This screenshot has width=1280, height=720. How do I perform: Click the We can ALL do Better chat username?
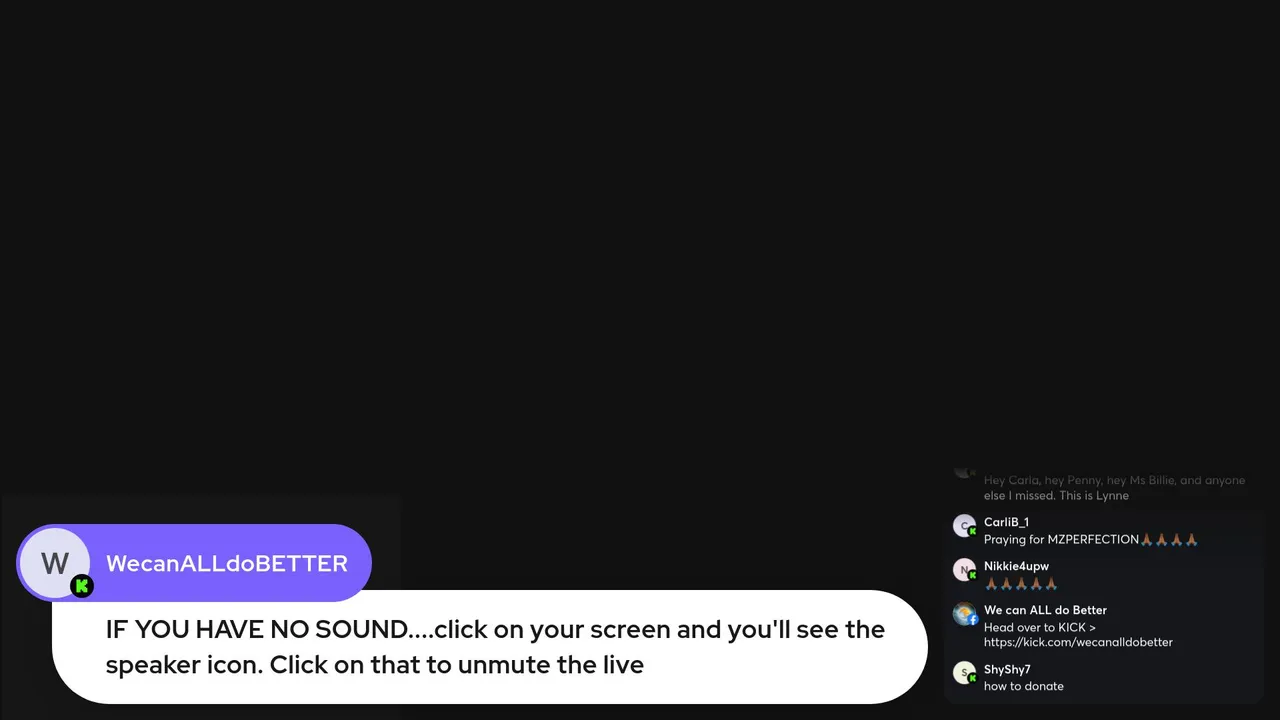[x=1045, y=610]
